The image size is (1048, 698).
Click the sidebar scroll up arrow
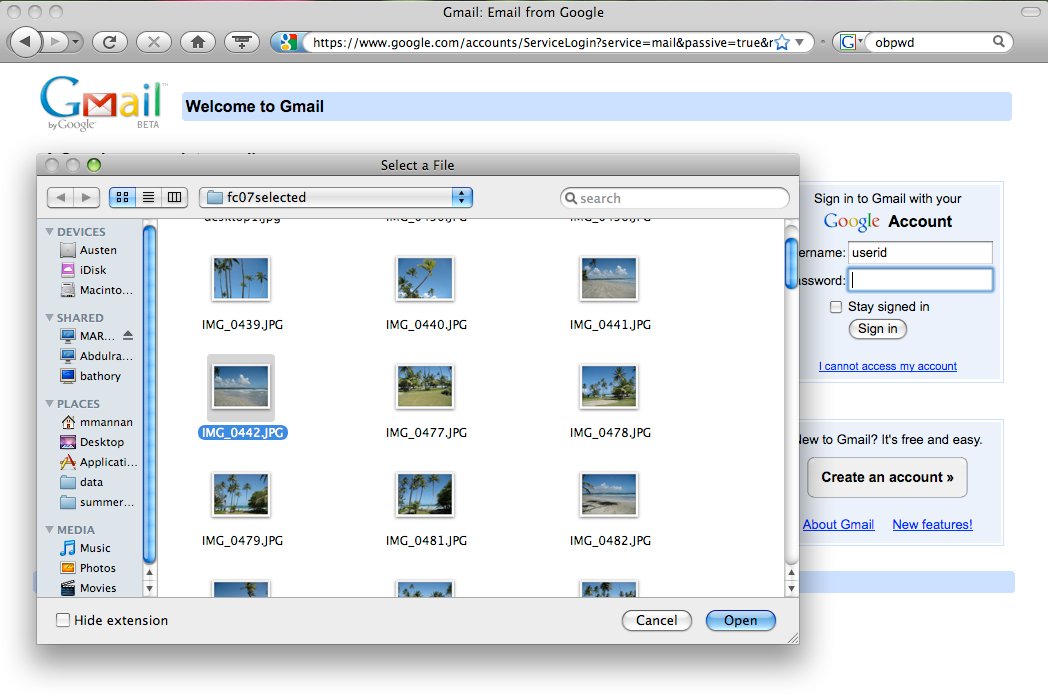tap(150, 573)
